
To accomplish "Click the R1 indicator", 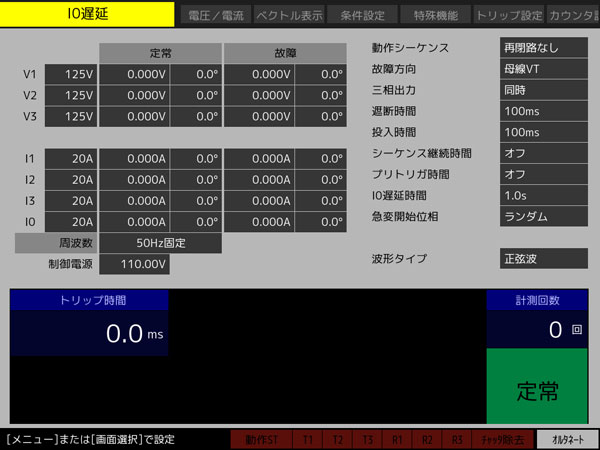I will pos(397,439).
